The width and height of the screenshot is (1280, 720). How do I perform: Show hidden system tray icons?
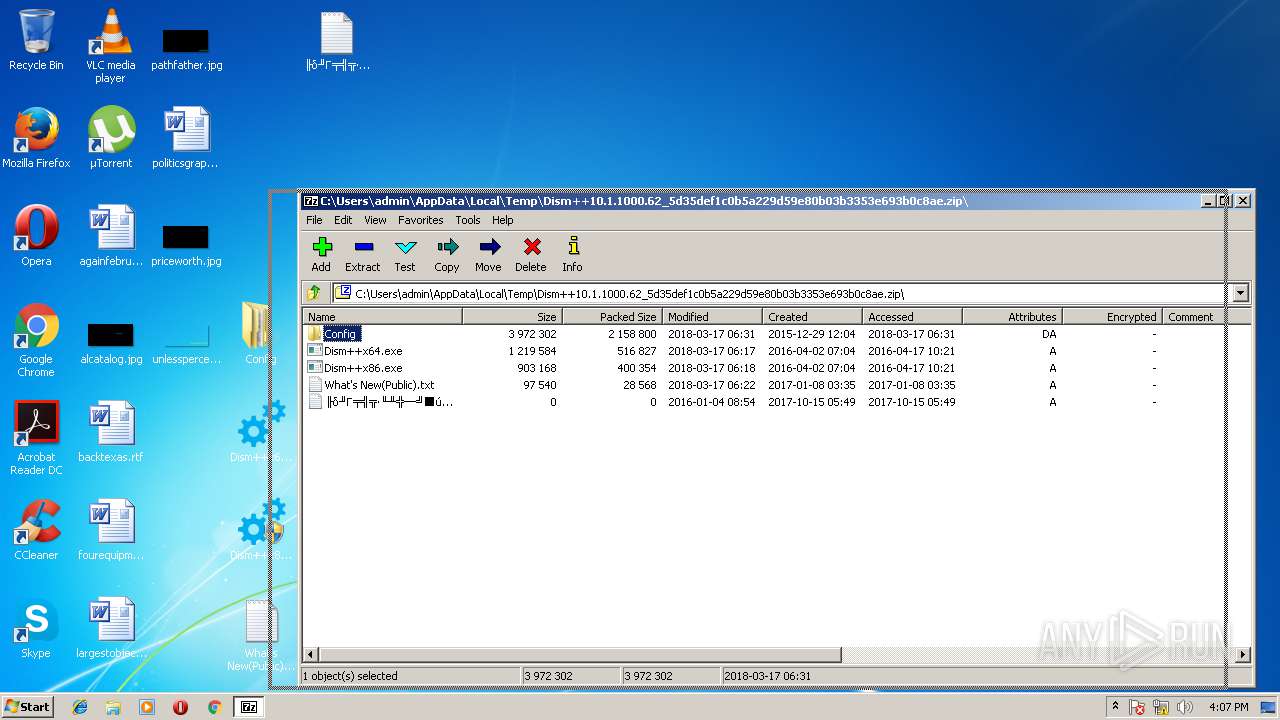click(1116, 707)
